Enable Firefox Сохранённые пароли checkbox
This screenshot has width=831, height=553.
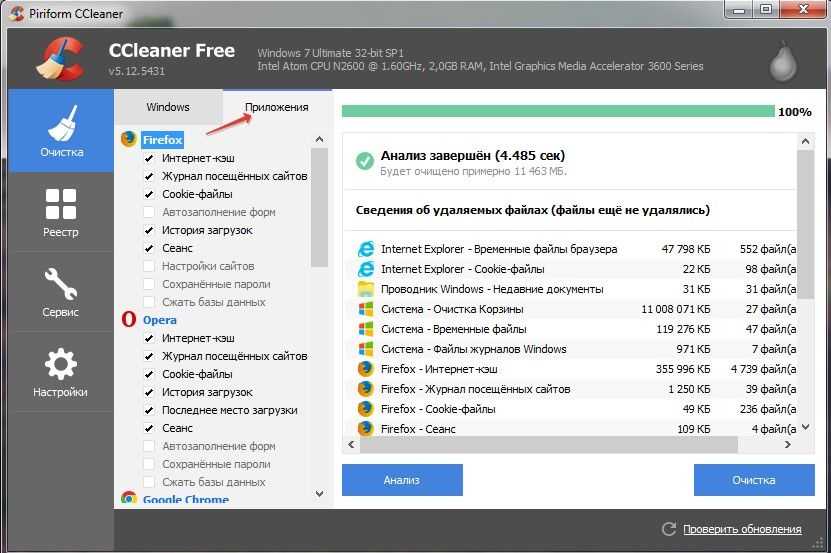click(149, 284)
